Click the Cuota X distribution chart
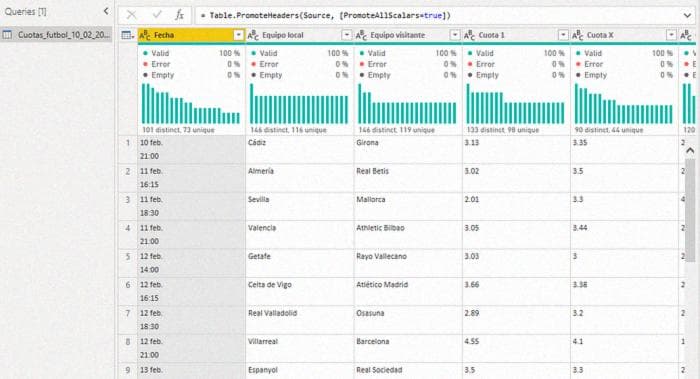 624,104
